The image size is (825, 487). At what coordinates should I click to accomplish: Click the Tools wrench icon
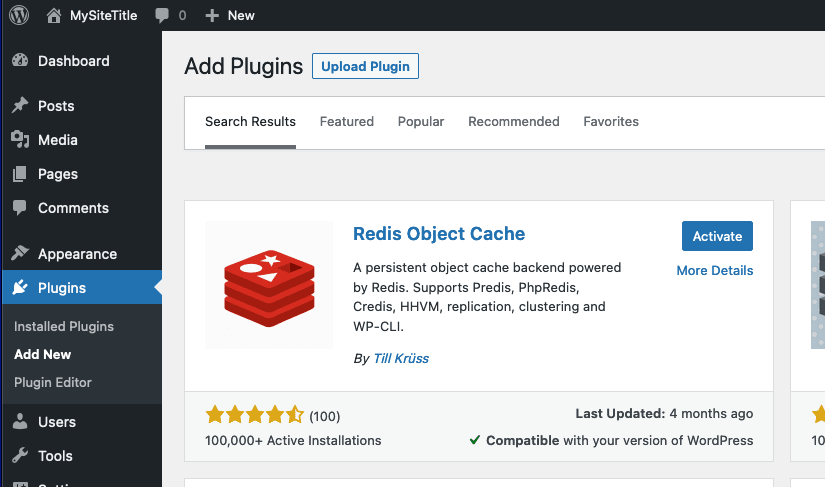point(20,455)
